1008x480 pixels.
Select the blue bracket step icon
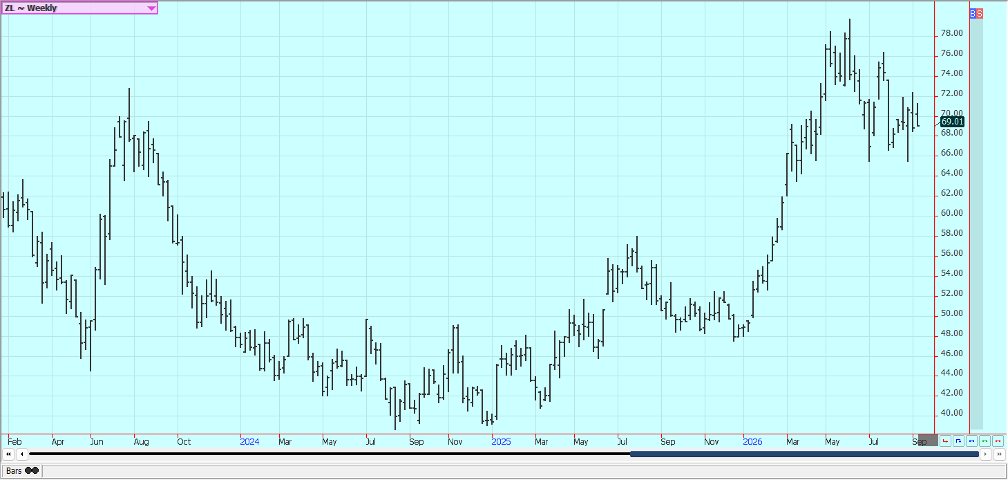958,441
